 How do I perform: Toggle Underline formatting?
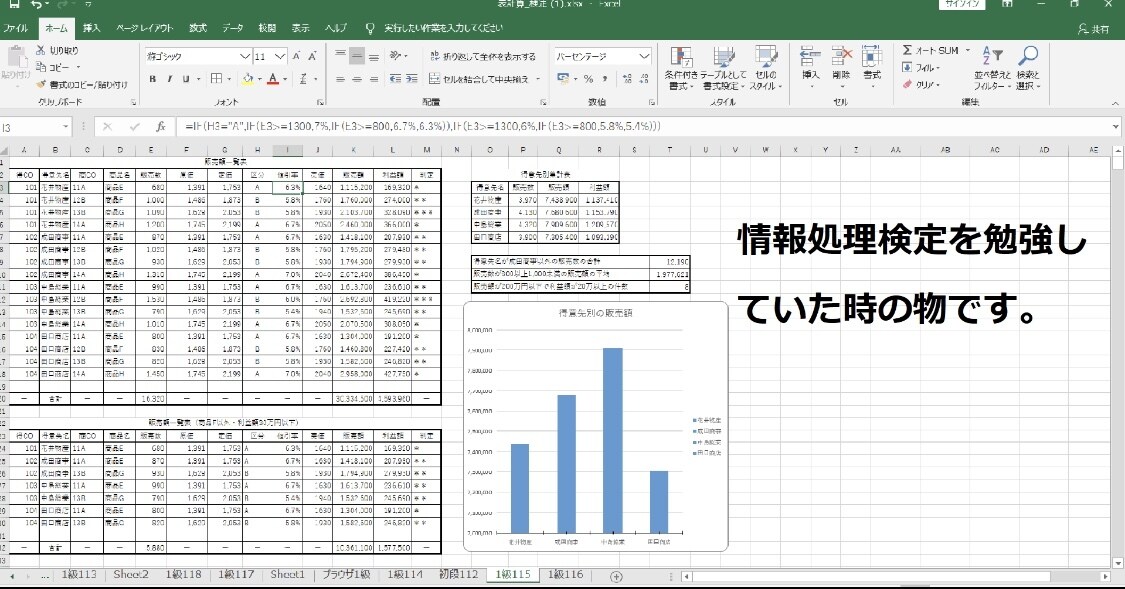tap(186, 79)
